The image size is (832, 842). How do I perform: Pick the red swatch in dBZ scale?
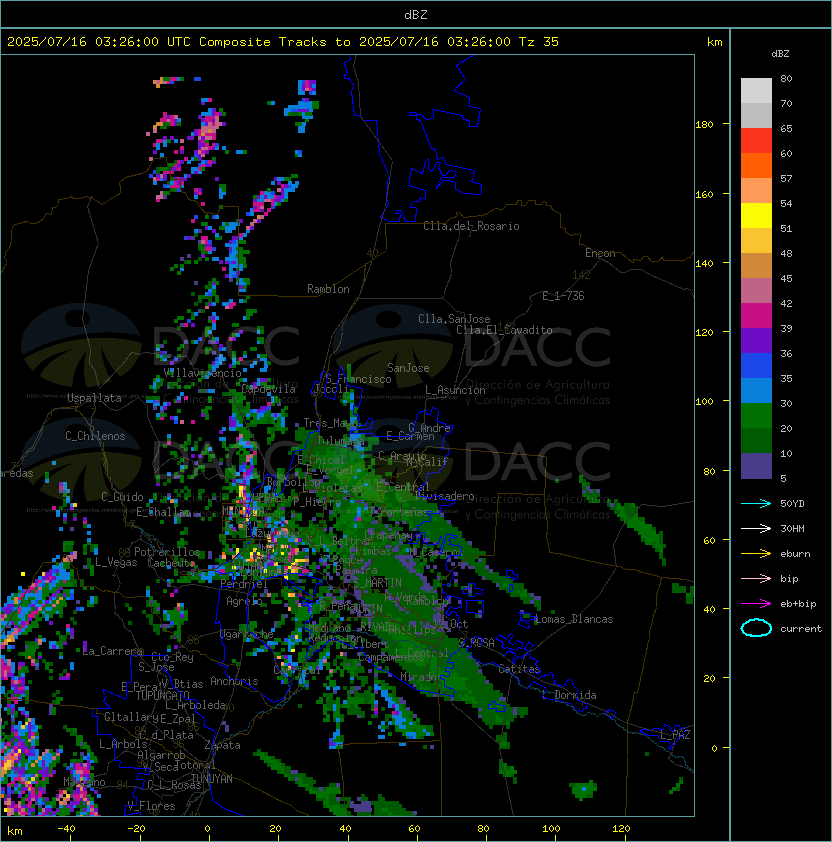pos(756,141)
